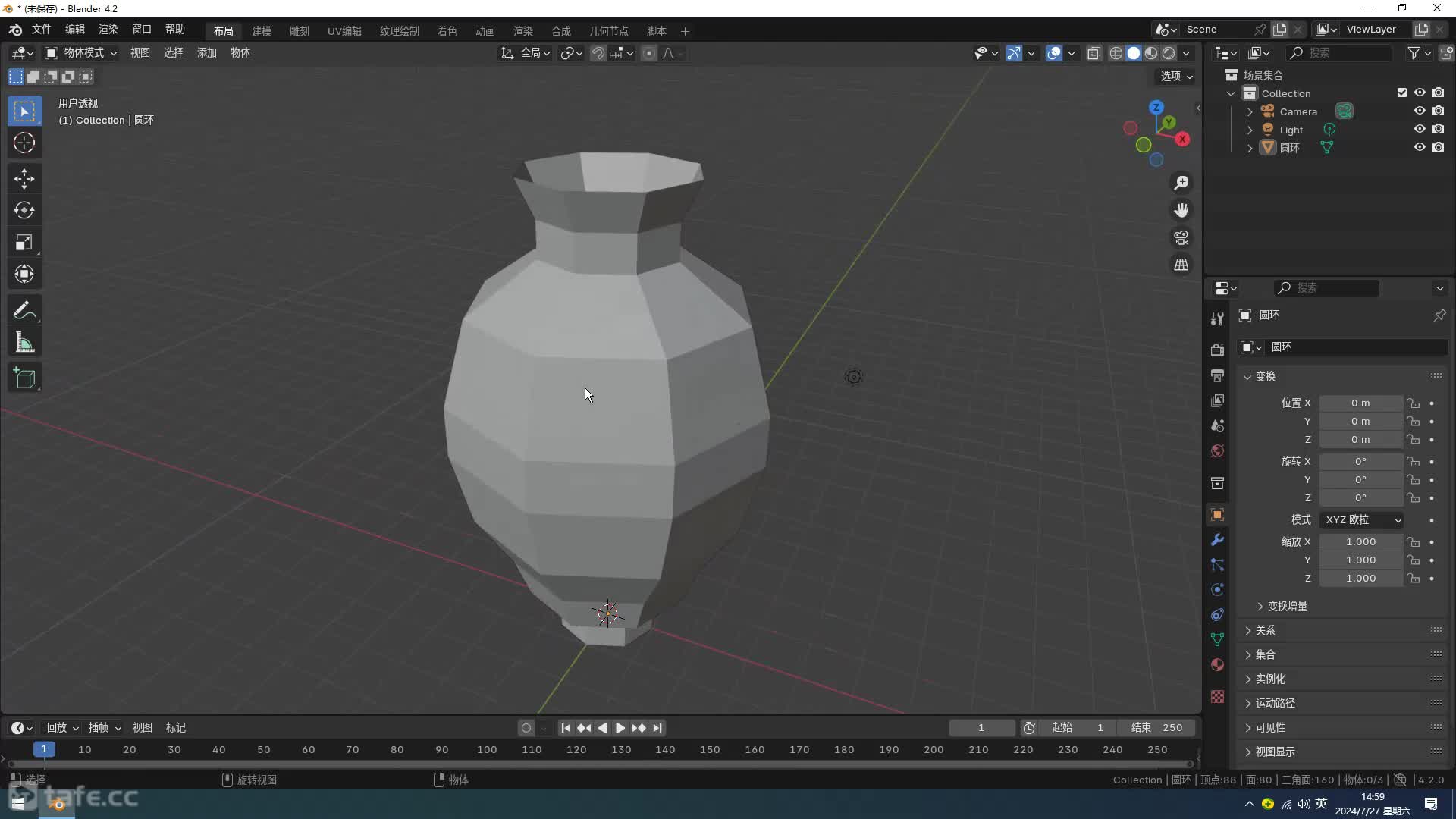Open the 选项 options dropdown
This screenshot has height=819, width=1456.
(x=1176, y=76)
